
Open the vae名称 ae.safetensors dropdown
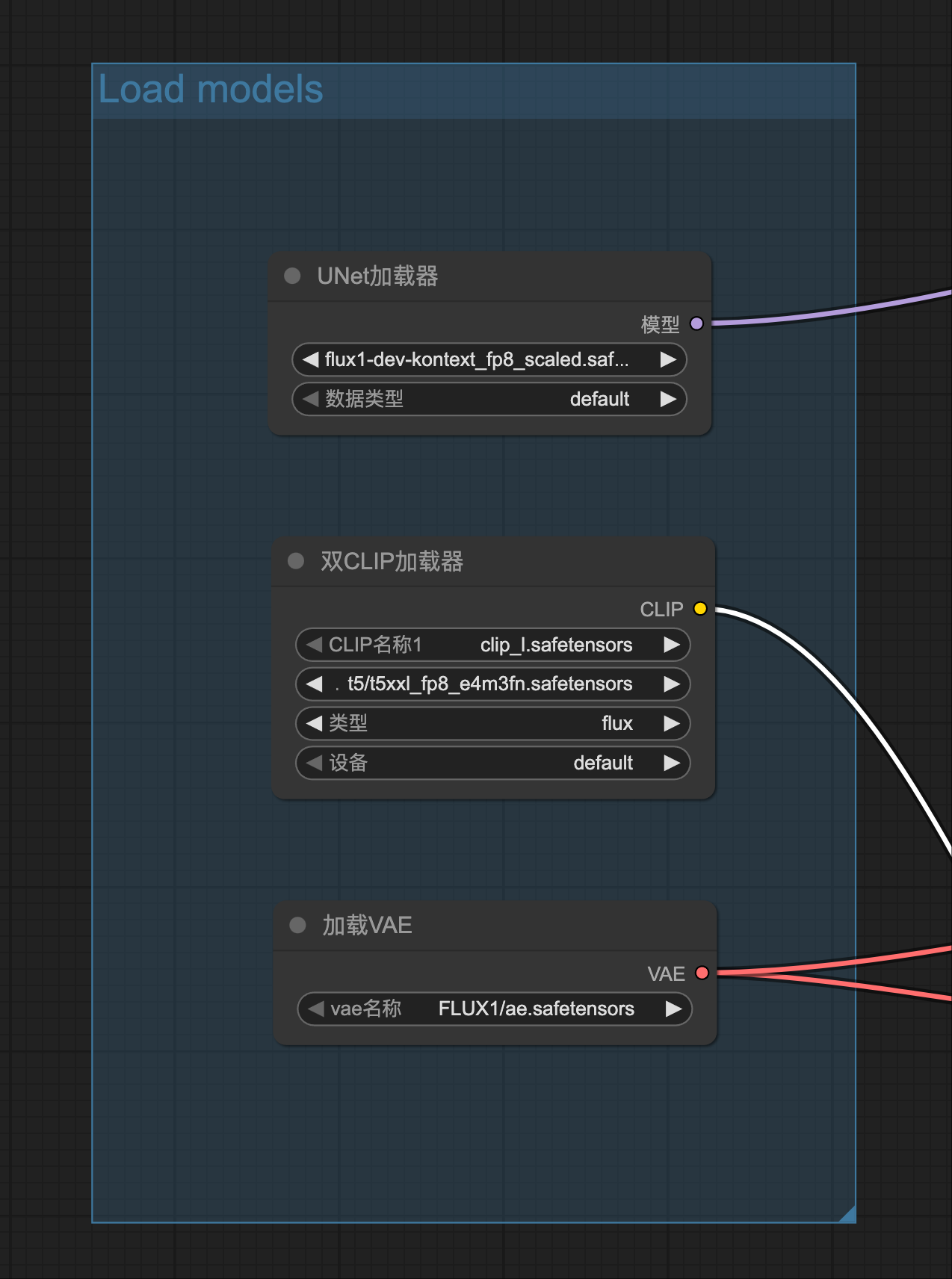pyautogui.click(x=493, y=1009)
